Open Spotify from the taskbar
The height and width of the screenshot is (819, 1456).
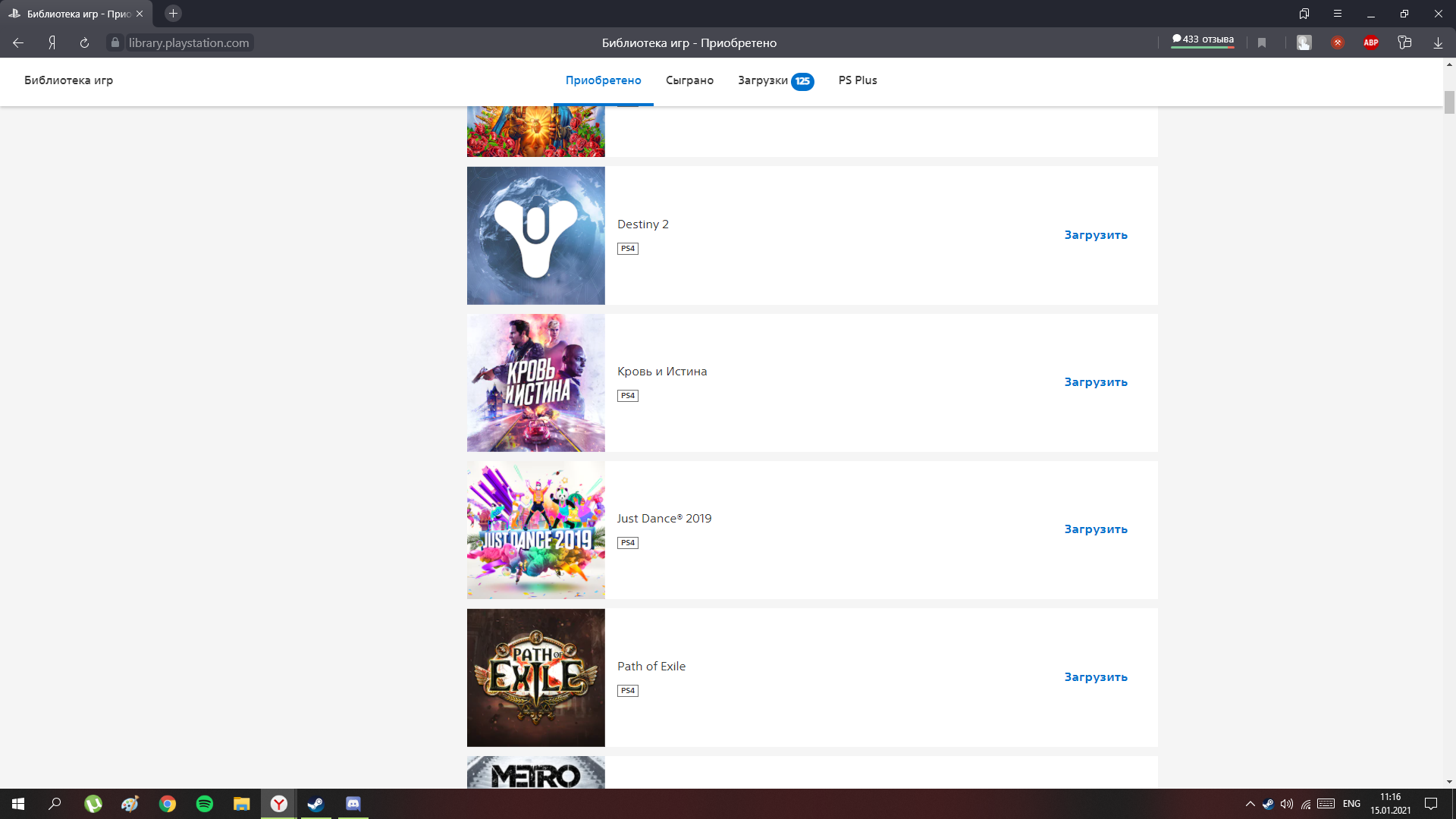coord(205,804)
